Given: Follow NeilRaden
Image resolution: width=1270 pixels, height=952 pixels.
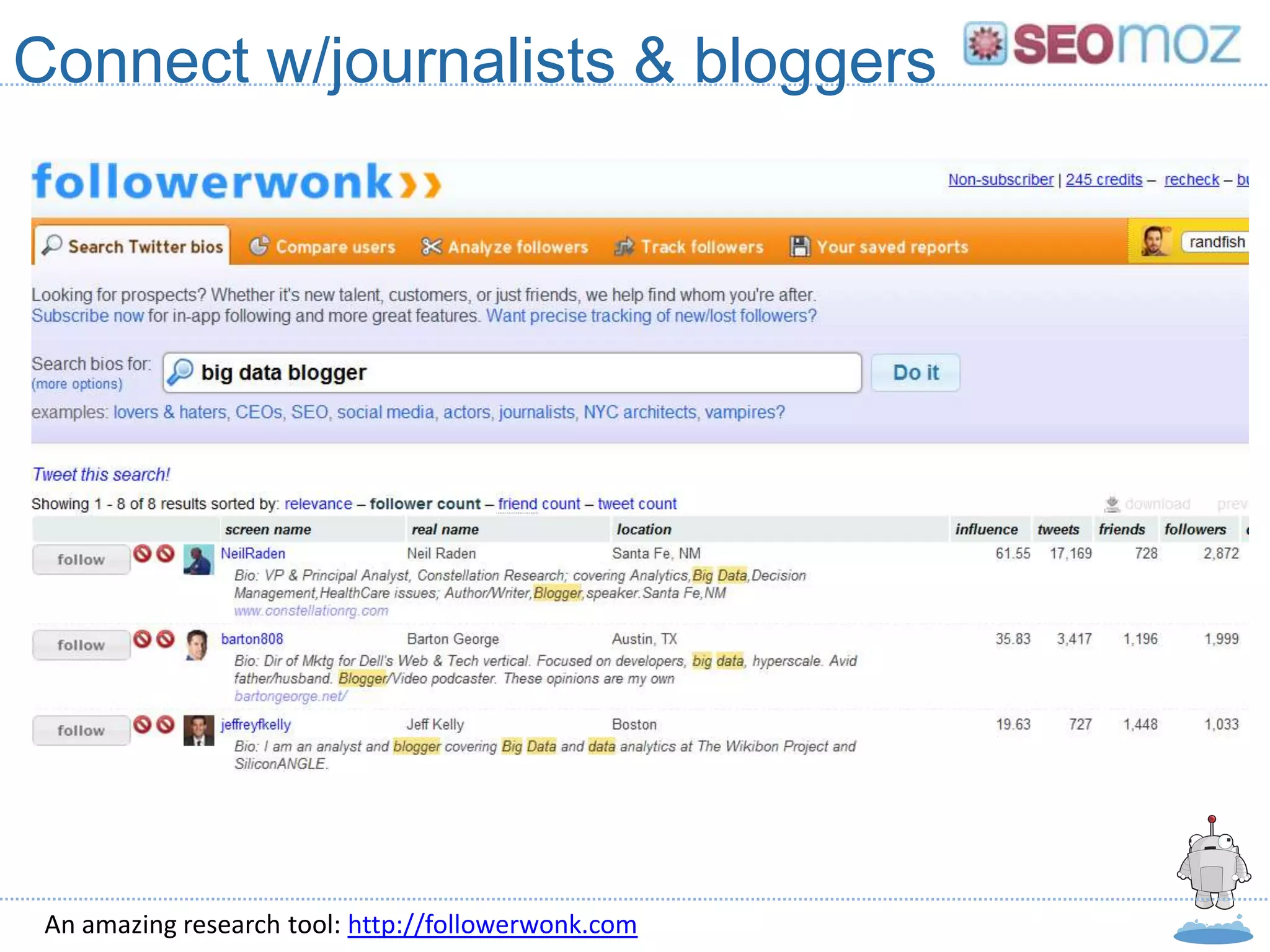Looking at the screenshot, I should tap(81, 560).
